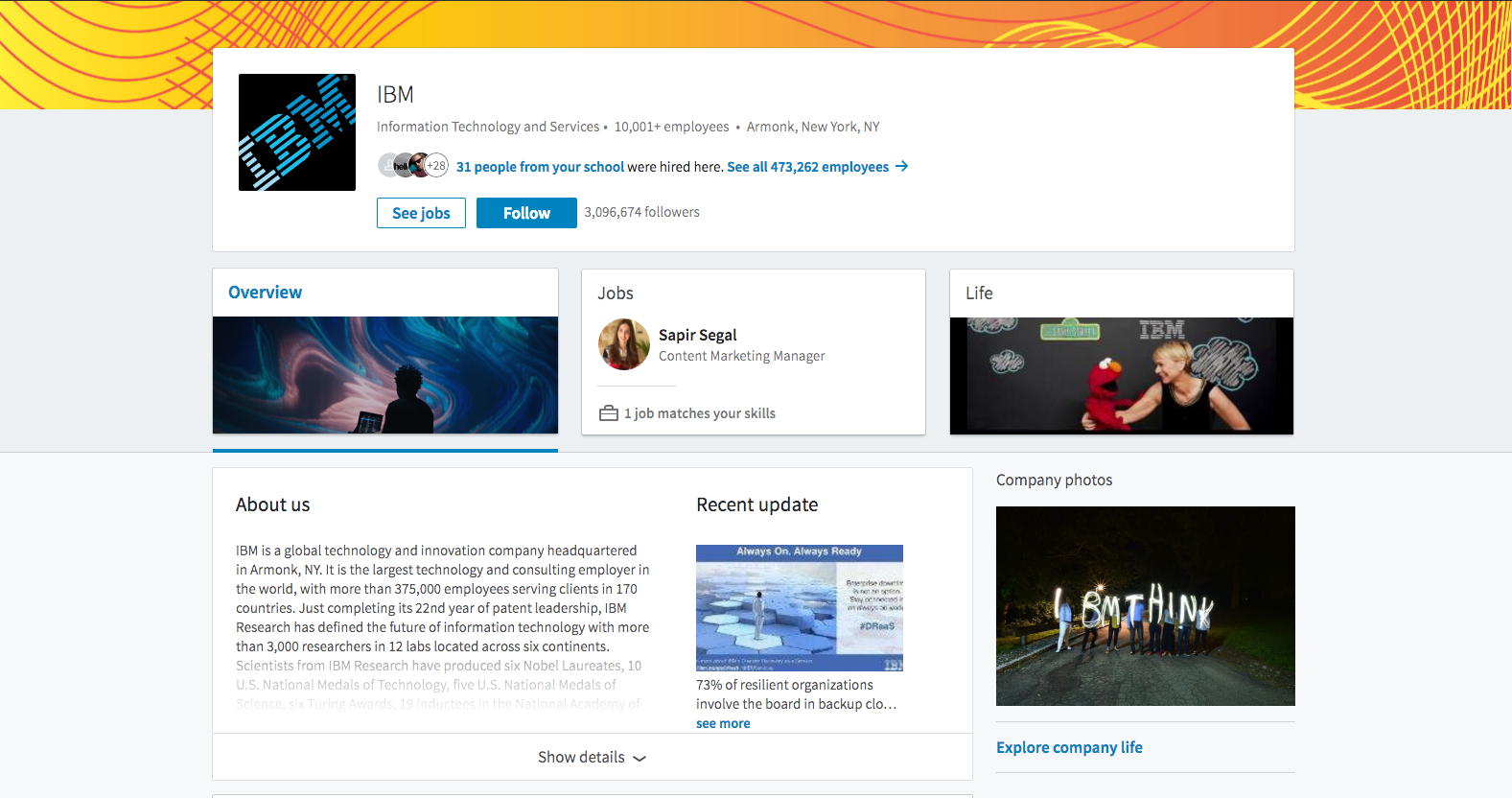Click Information Technology and Services text
This screenshot has width=1512, height=798.
(488, 127)
